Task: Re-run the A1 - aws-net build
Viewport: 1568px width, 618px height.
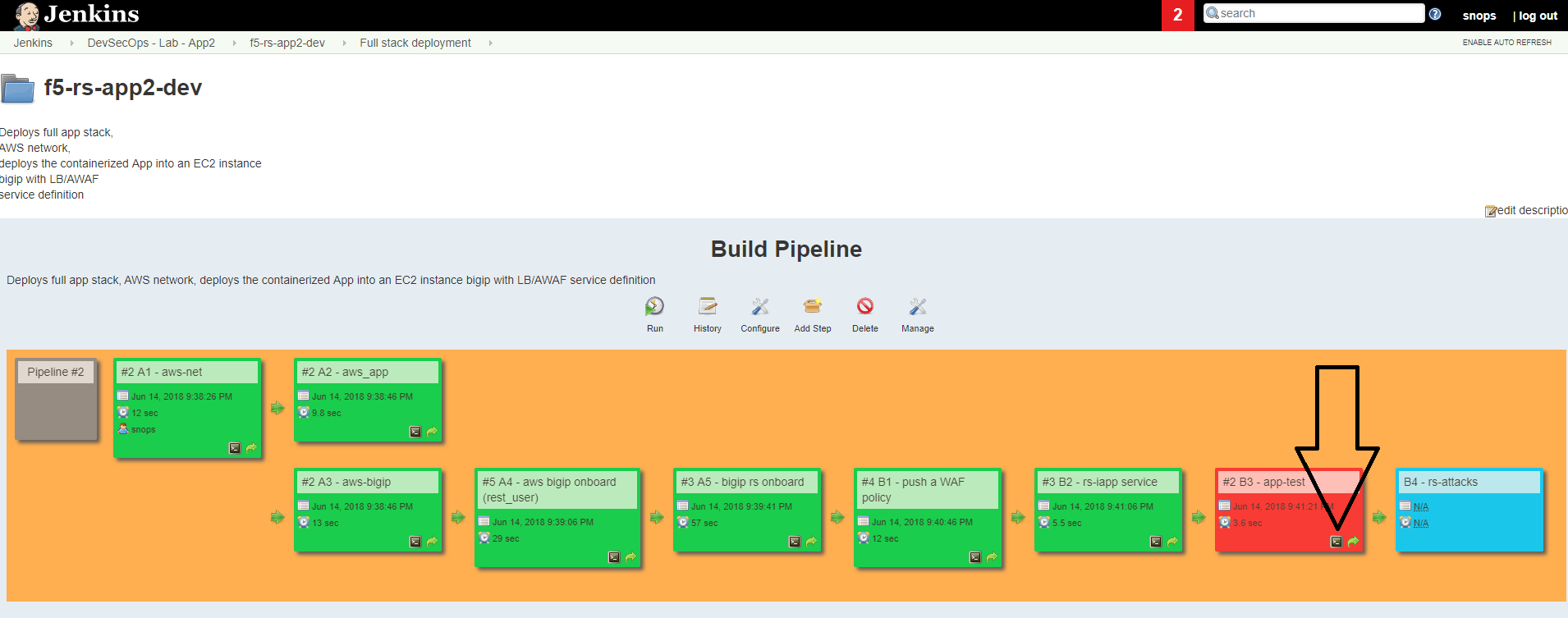Action: tap(251, 448)
